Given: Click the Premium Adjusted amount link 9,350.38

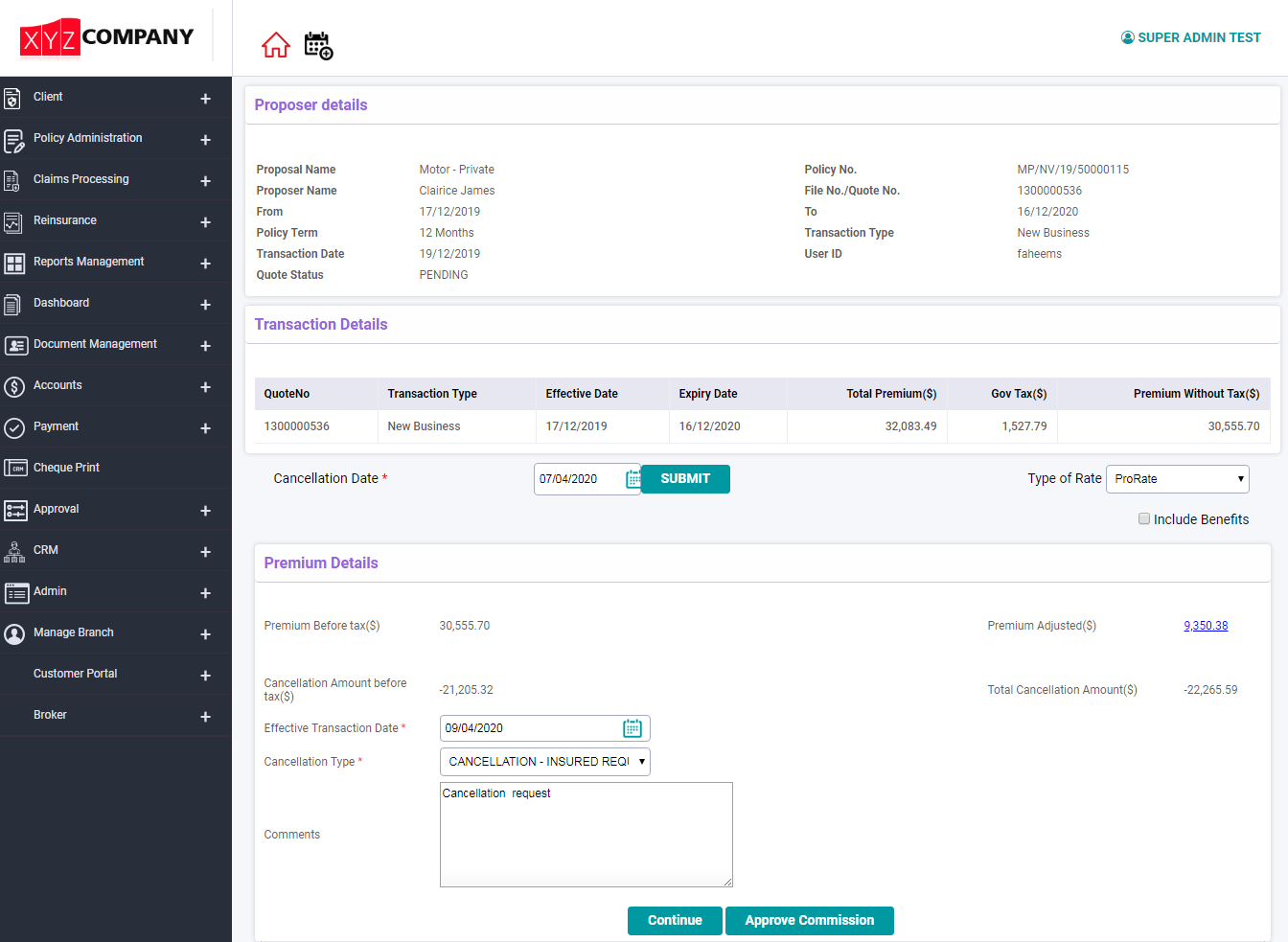Looking at the screenshot, I should [1206, 625].
